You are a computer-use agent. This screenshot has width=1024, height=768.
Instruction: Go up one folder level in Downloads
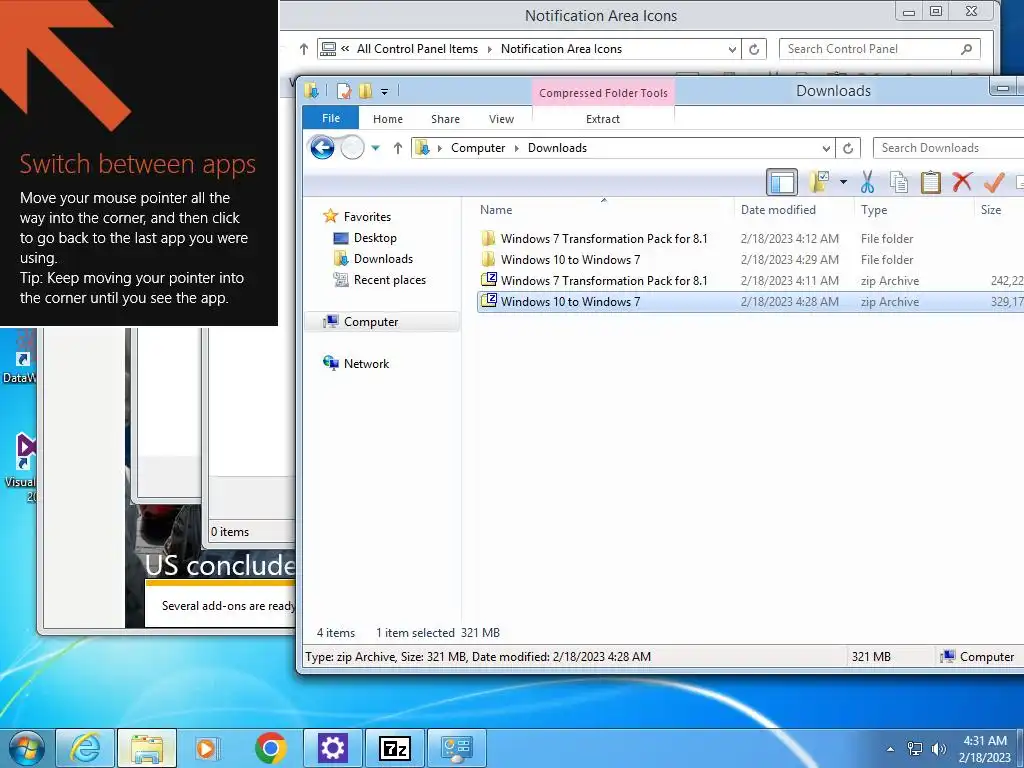coord(398,148)
